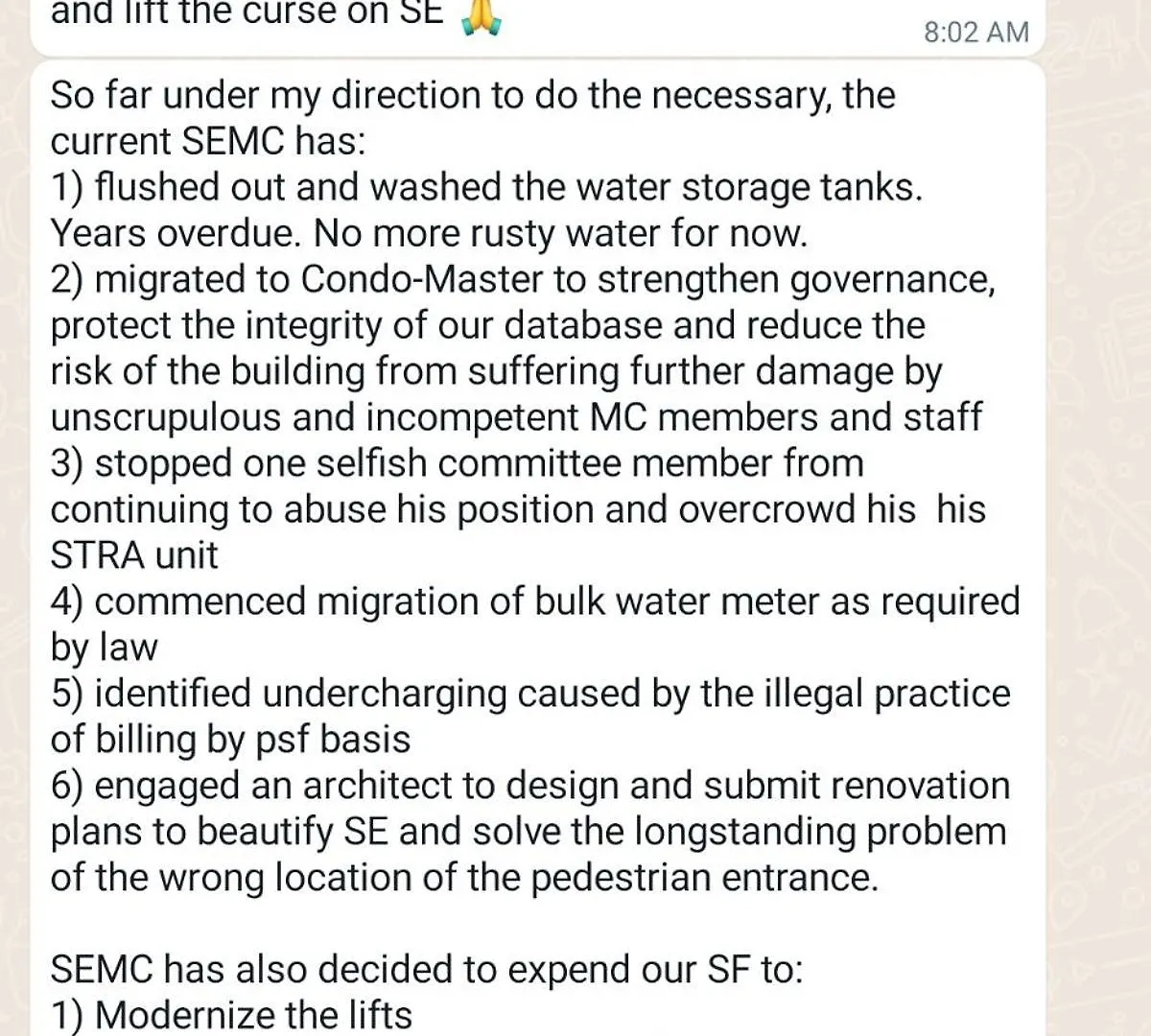Tap item 6 about engaging an architect
Screen dimensions: 1151x1036
(x=530, y=786)
